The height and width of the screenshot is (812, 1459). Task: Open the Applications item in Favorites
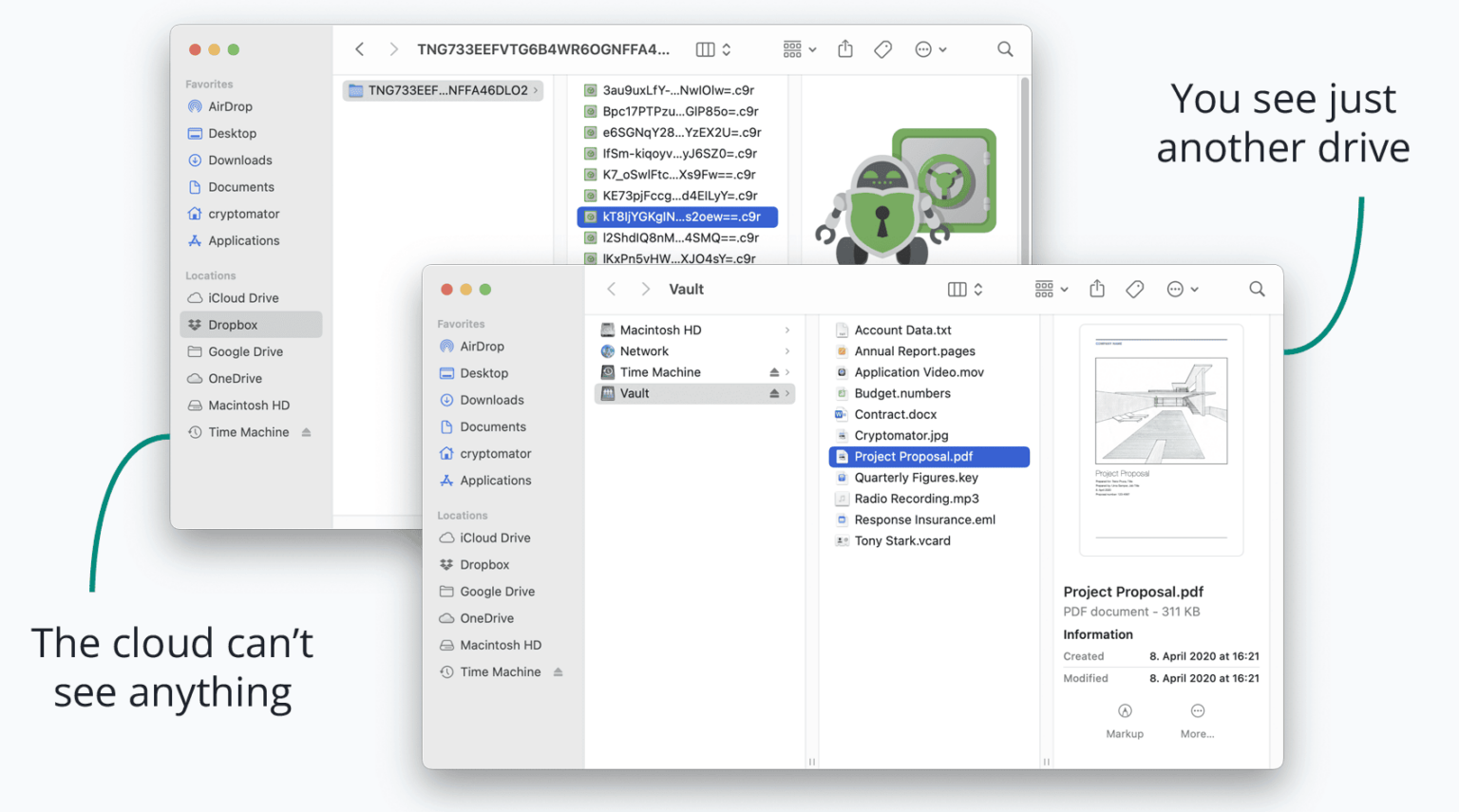(x=496, y=480)
